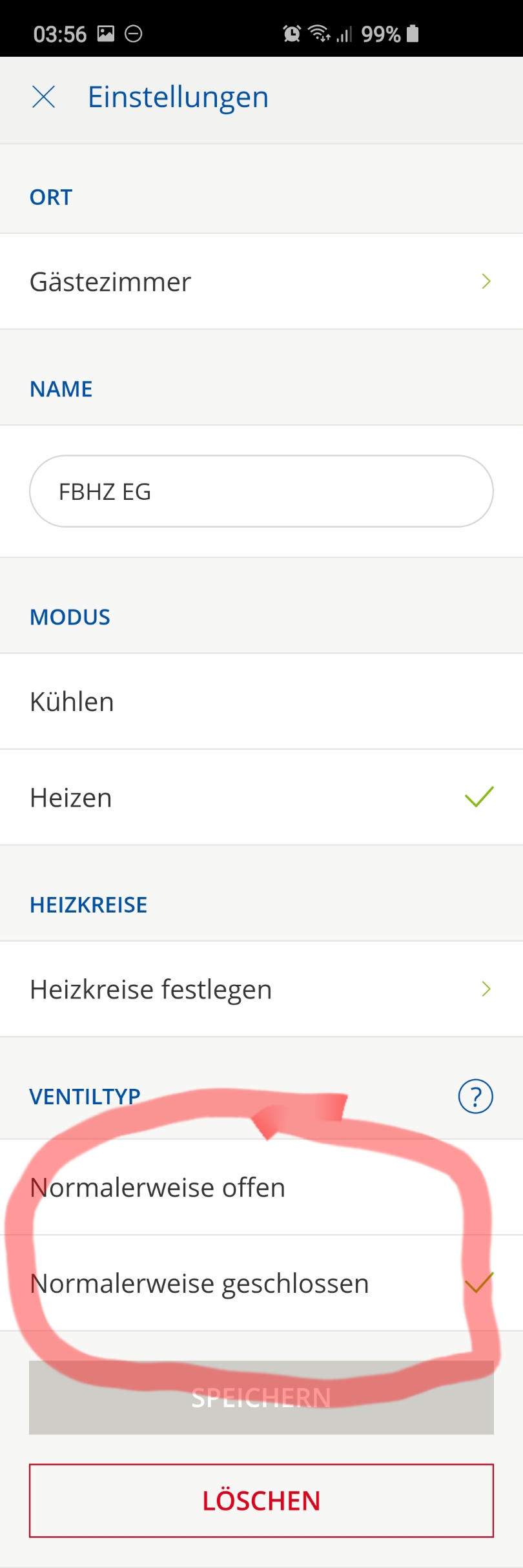Viewport: 523px width, 1568px height.
Task: Tap the green Heizen checkmark
Action: point(479,797)
